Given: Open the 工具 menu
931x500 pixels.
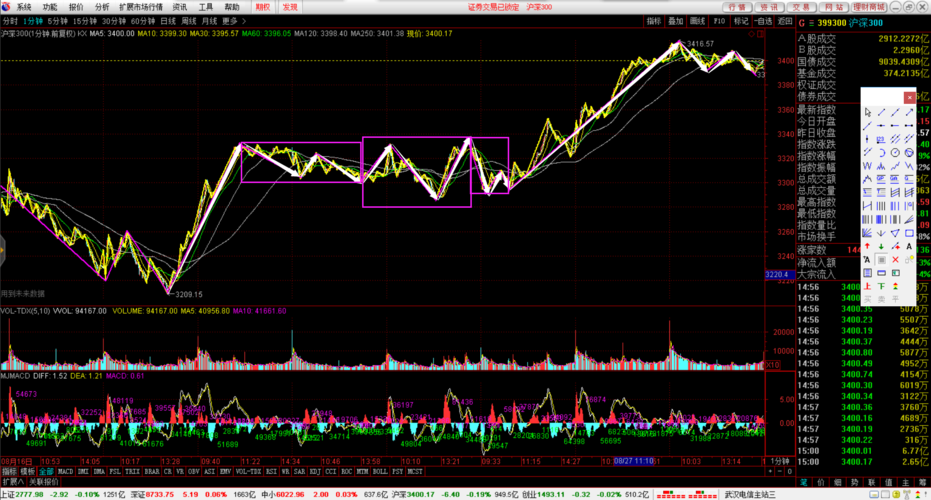Looking at the screenshot, I should coord(205,6).
